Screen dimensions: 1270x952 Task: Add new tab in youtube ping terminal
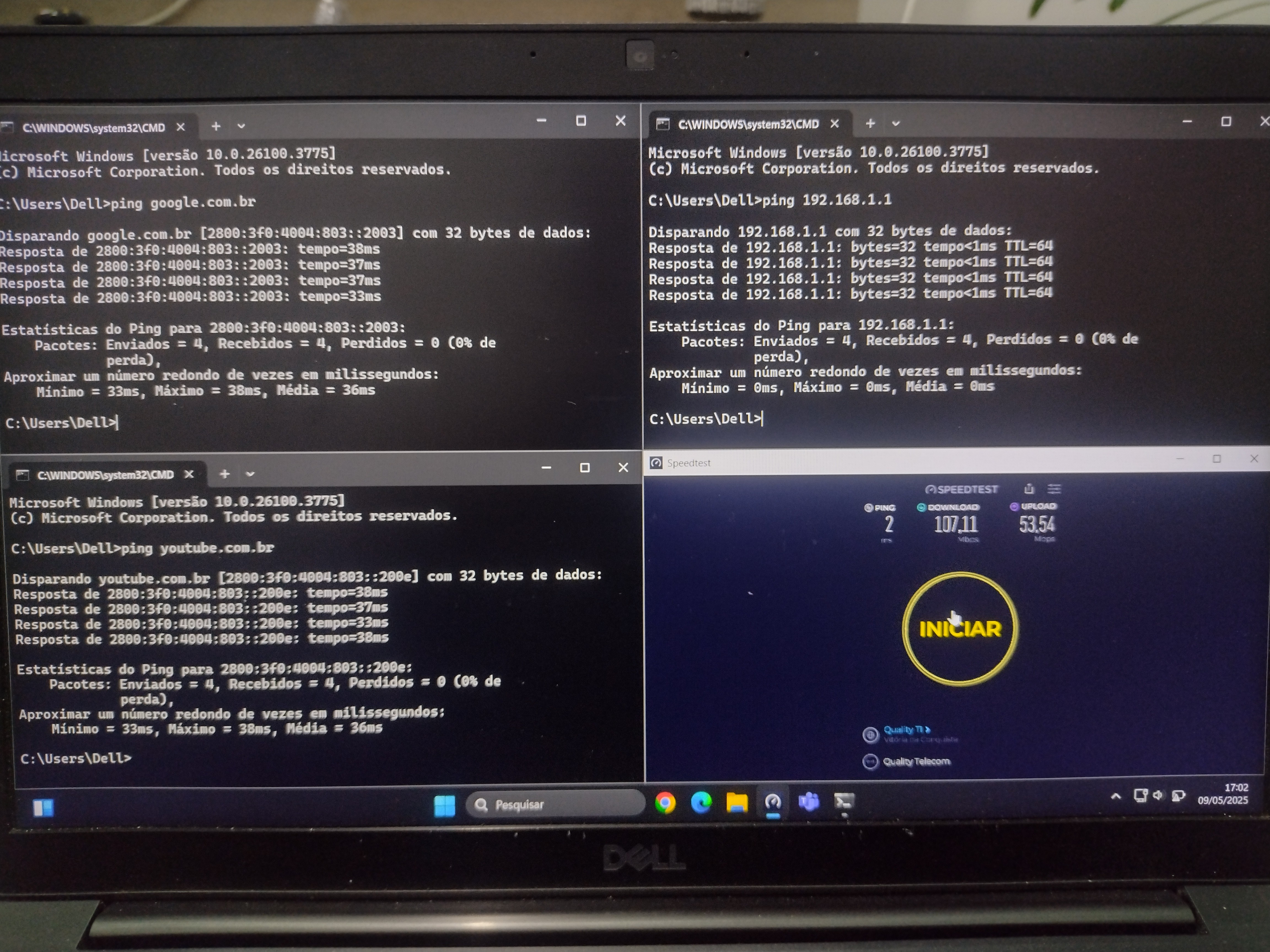point(225,474)
